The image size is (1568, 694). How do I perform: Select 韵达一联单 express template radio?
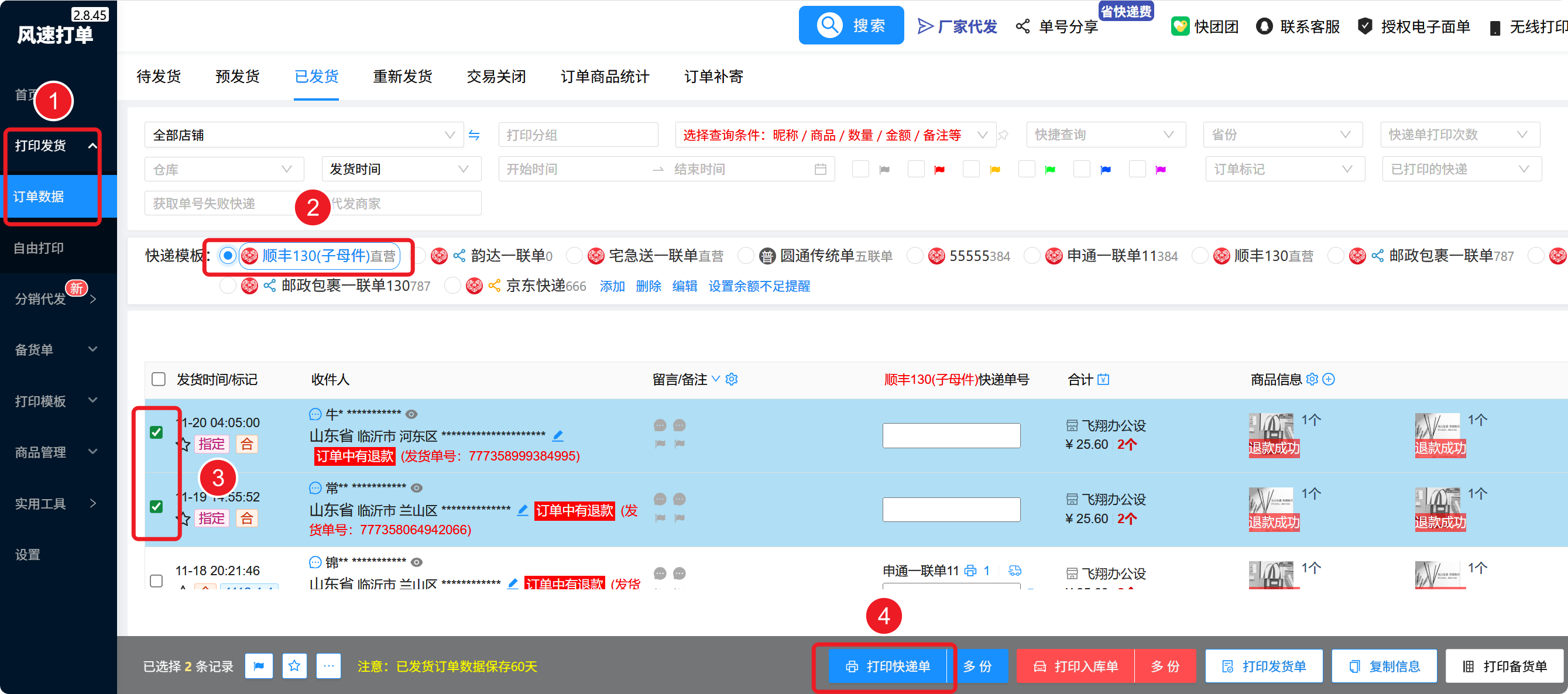[x=420, y=256]
